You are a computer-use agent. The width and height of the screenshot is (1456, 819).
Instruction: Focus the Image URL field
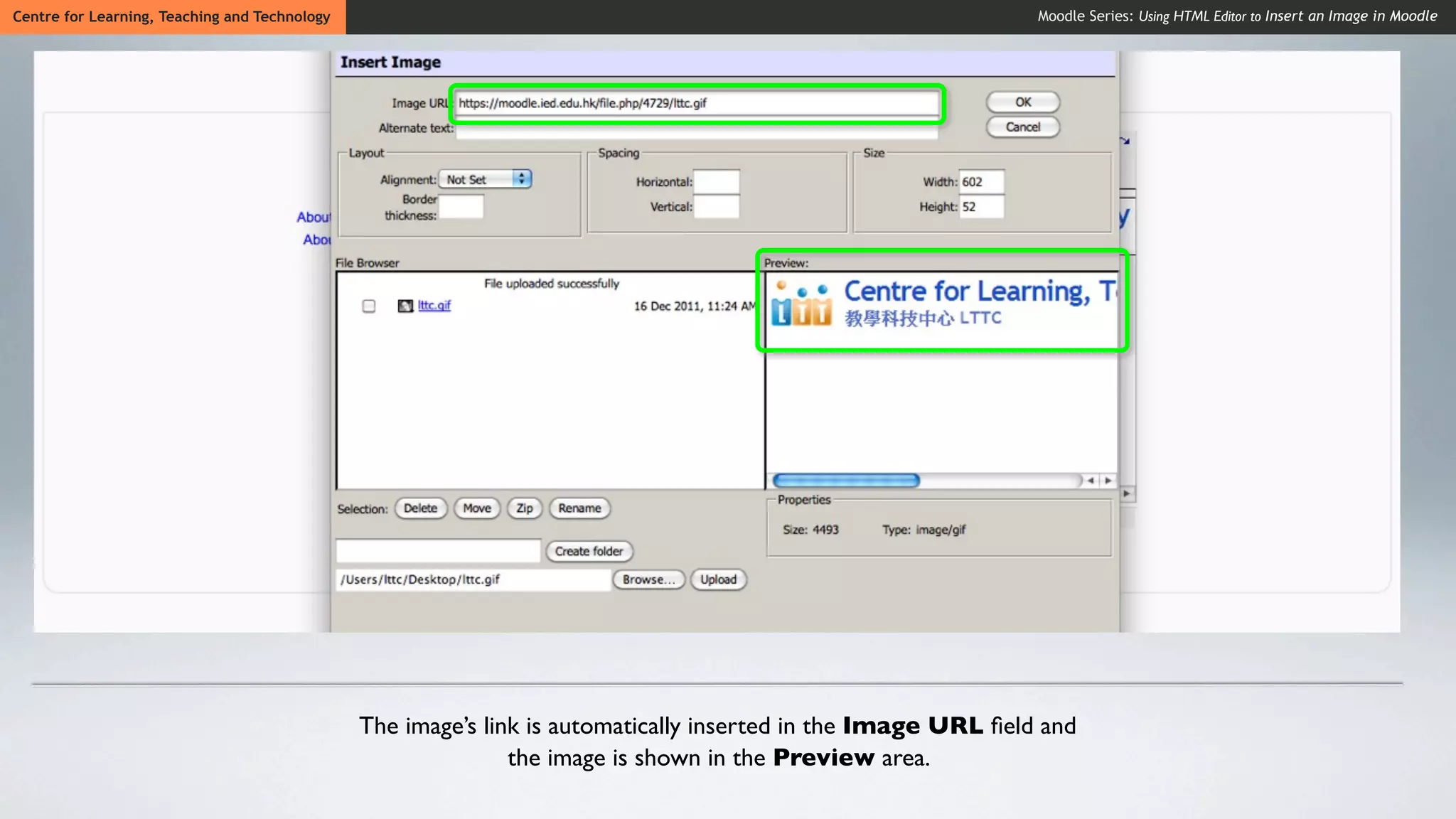click(697, 103)
